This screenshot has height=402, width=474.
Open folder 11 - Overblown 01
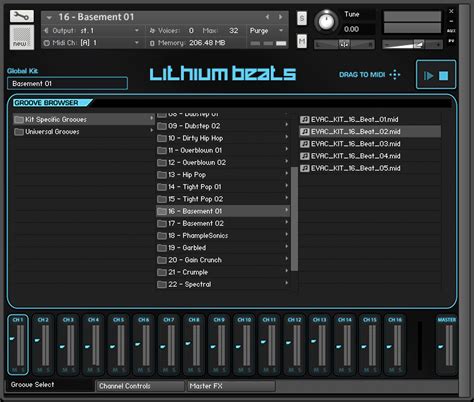point(223,150)
